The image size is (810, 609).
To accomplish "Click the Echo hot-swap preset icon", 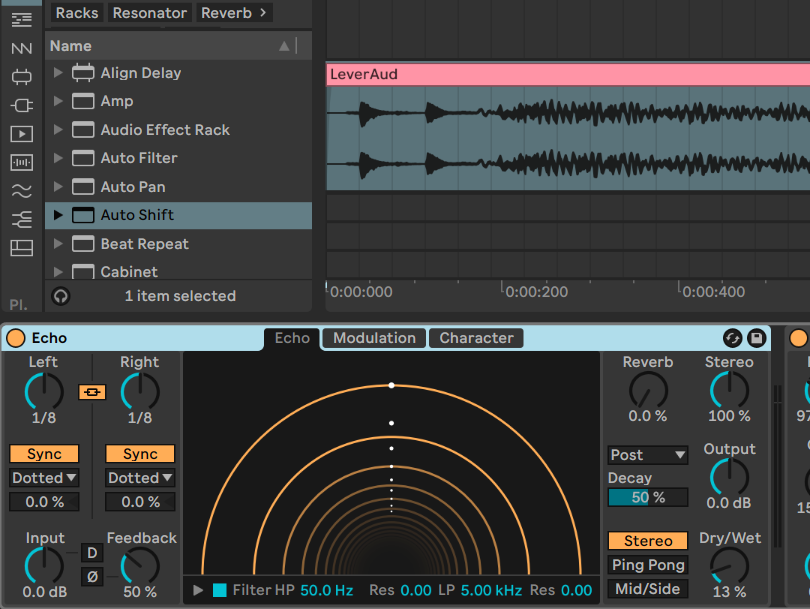I will point(733,338).
